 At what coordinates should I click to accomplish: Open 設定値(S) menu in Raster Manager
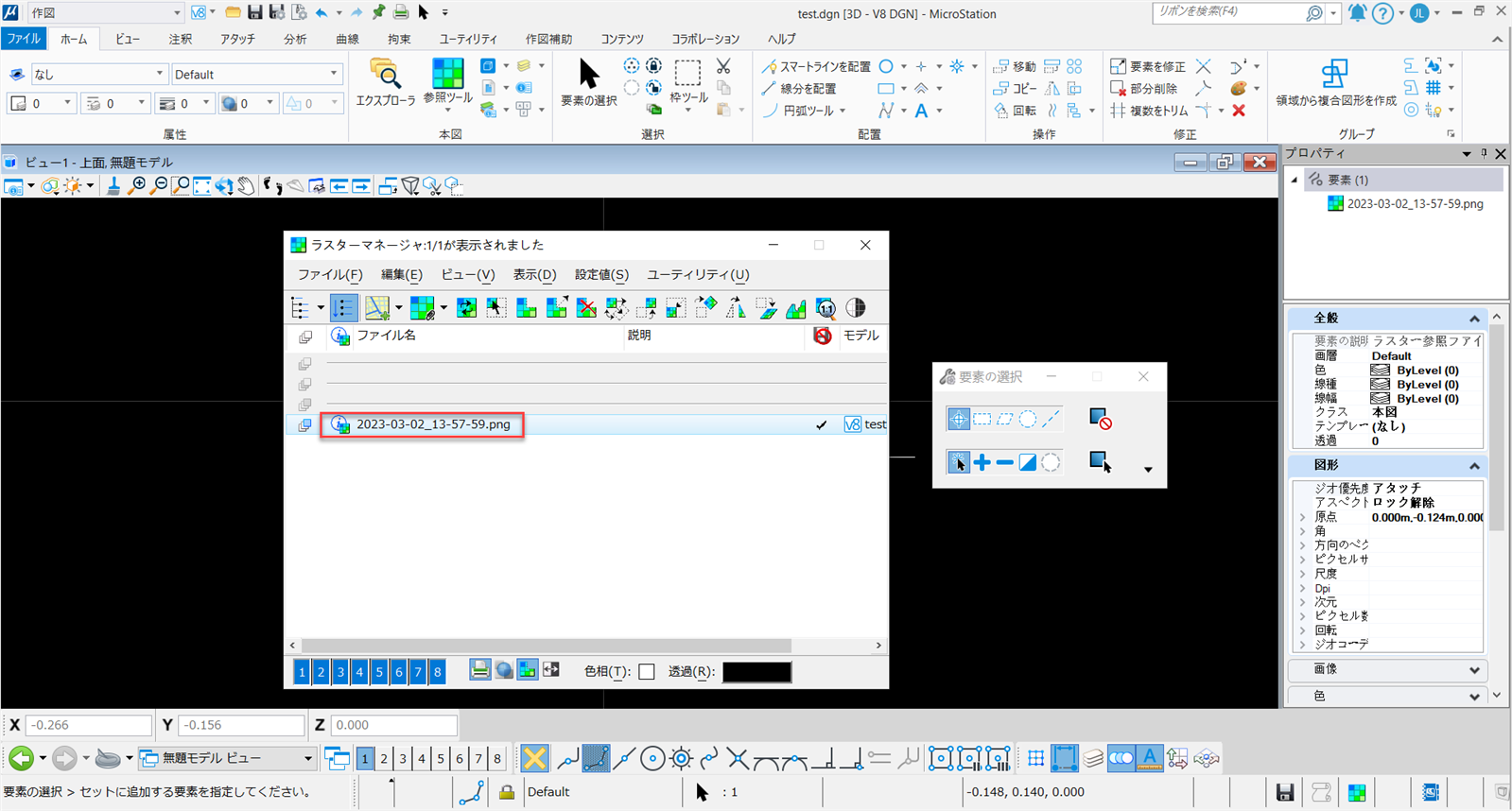coord(601,275)
